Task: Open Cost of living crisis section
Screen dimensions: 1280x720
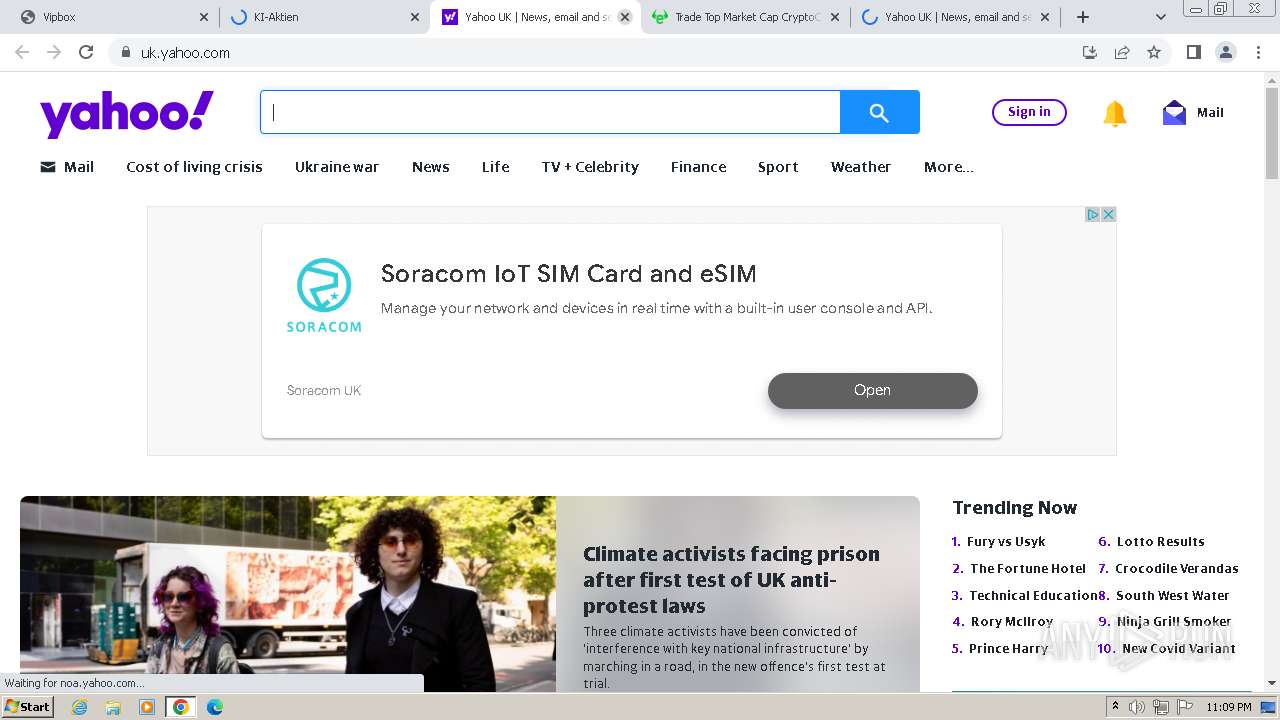Action: pos(194,167)
